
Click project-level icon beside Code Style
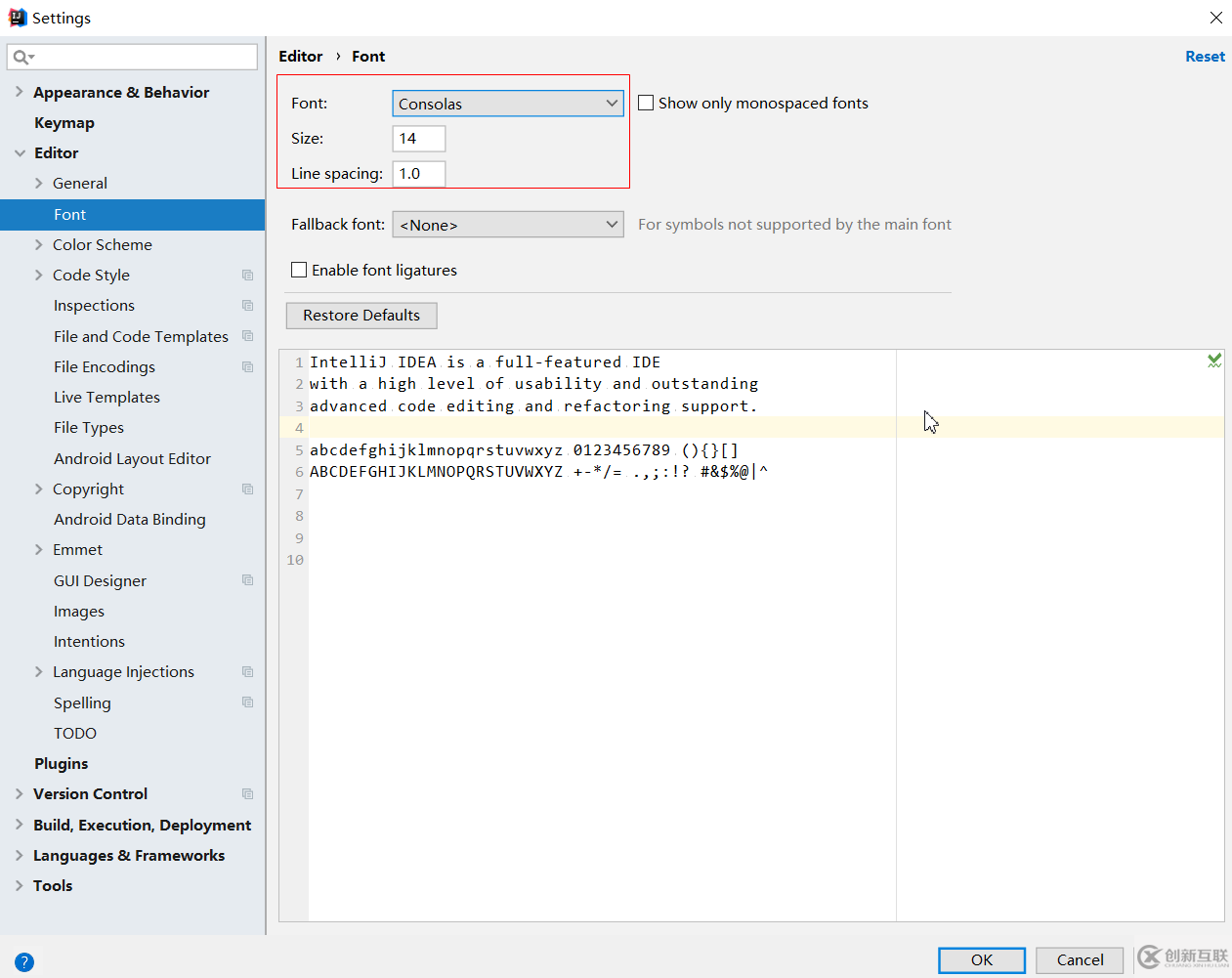[x=247, y=276]
